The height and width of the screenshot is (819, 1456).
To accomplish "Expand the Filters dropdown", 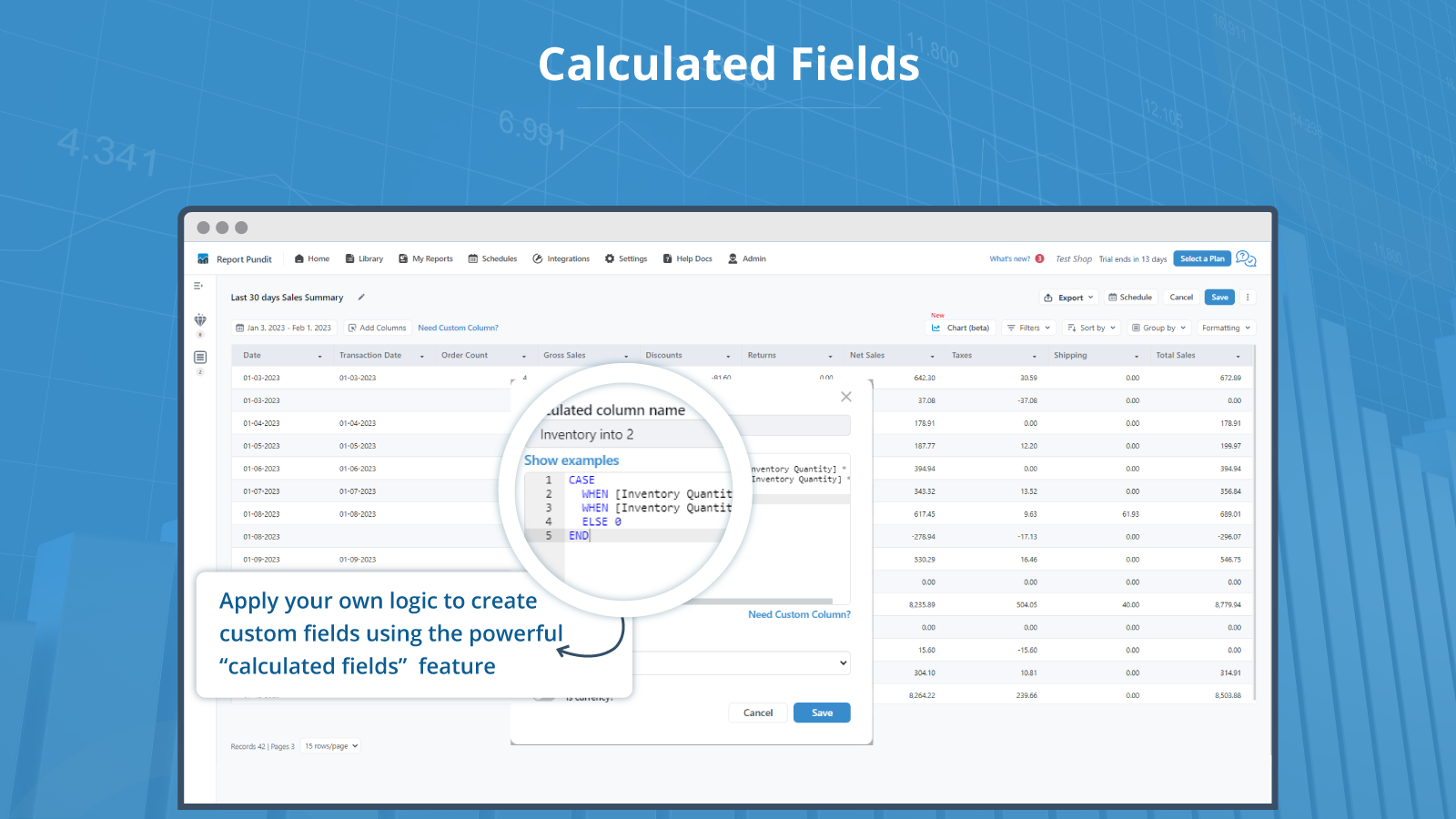I will point(1028,328).
